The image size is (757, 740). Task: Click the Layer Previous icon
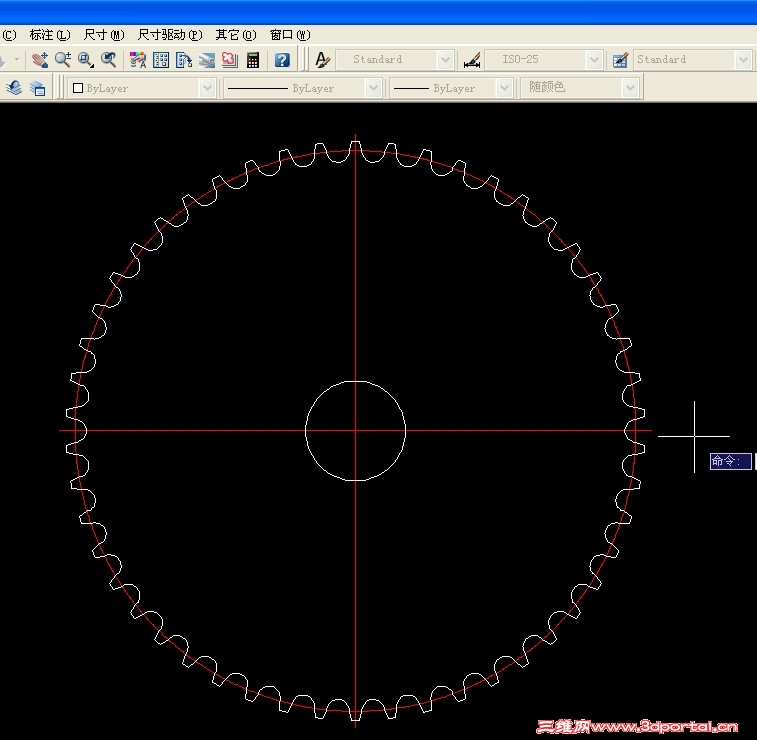[x=14, y=88]
